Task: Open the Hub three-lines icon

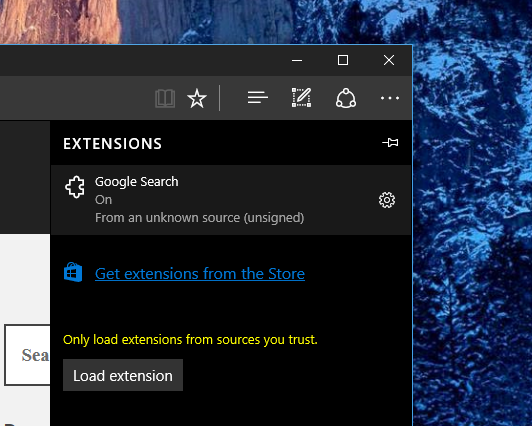Action: (x=258, y=98)
